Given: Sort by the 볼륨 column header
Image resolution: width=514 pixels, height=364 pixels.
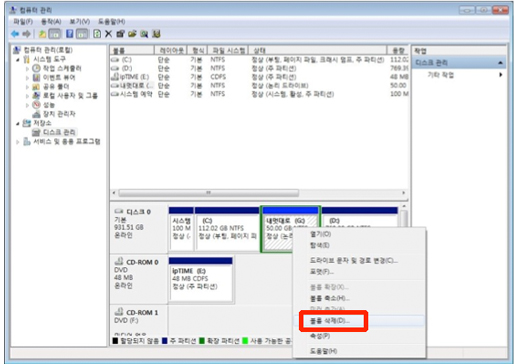Looking at the screenshot, I should click(x=132, y=50).
